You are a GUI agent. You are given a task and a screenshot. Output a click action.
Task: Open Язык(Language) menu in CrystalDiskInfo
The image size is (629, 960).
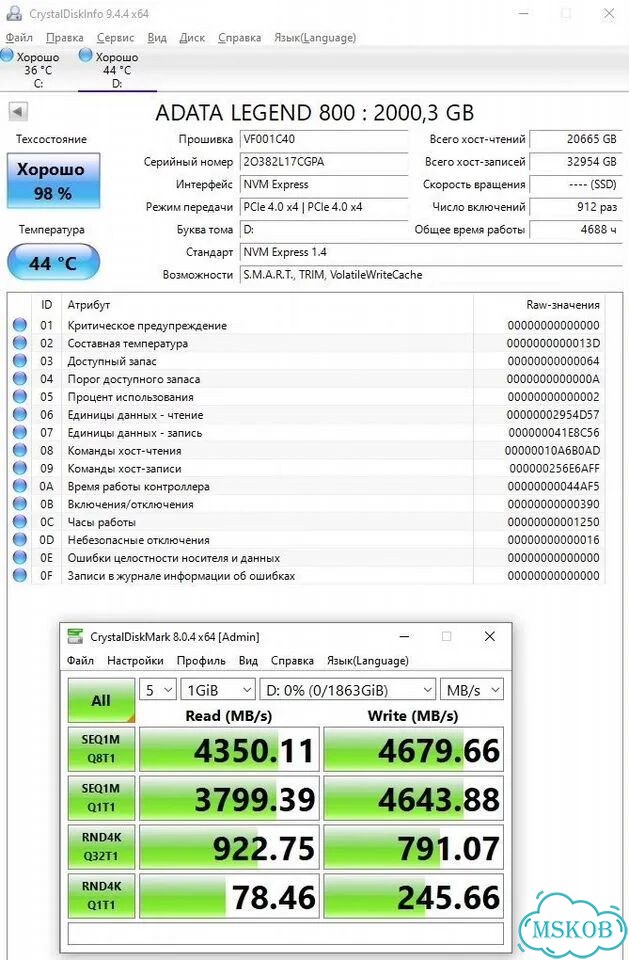click(x=315, y=37)
